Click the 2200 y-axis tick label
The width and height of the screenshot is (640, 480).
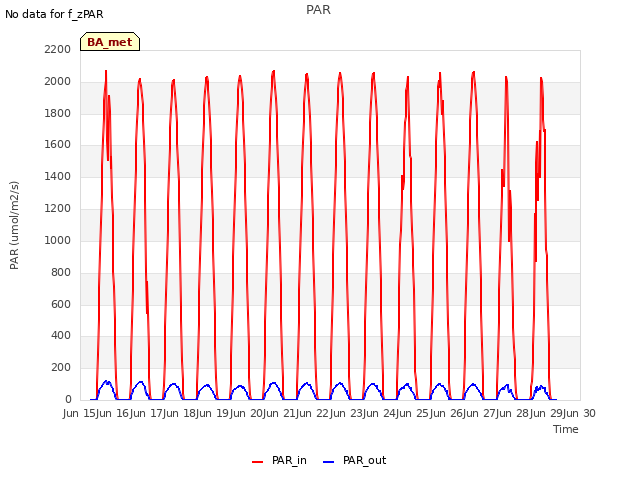click(x=58, y=49)
